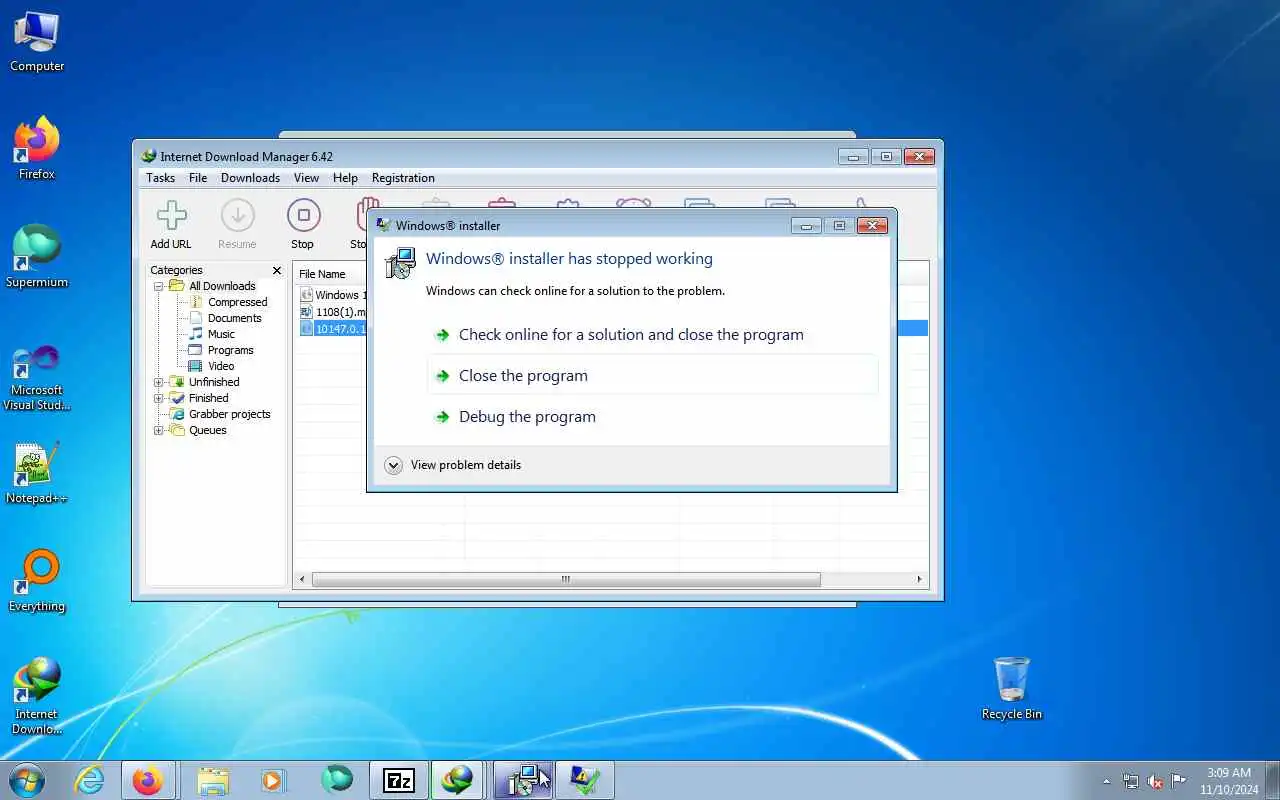Select the Finished category label
The height and width of the screenshot is (800, 1280).
coord(208,398)
